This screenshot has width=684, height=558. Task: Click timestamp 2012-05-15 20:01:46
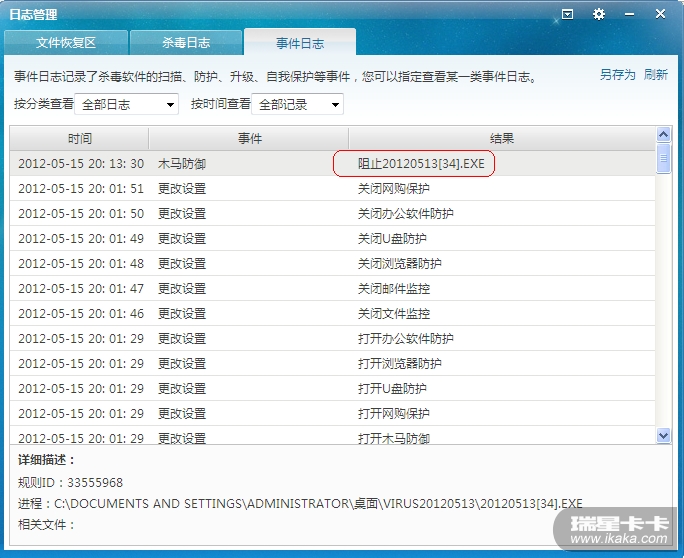(81, 313)
